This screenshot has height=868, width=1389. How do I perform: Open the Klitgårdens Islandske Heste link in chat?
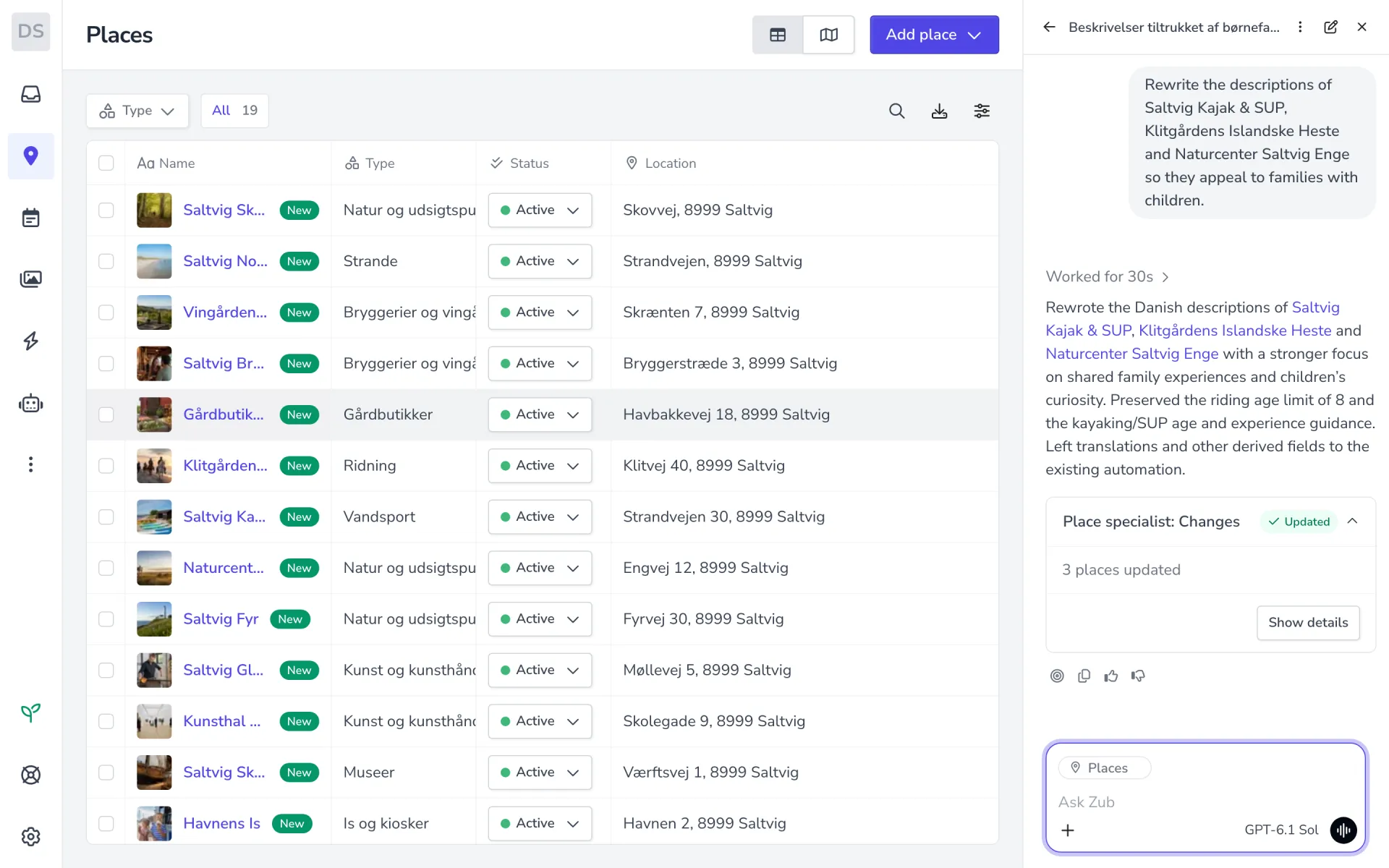(x=1235, y=331)
